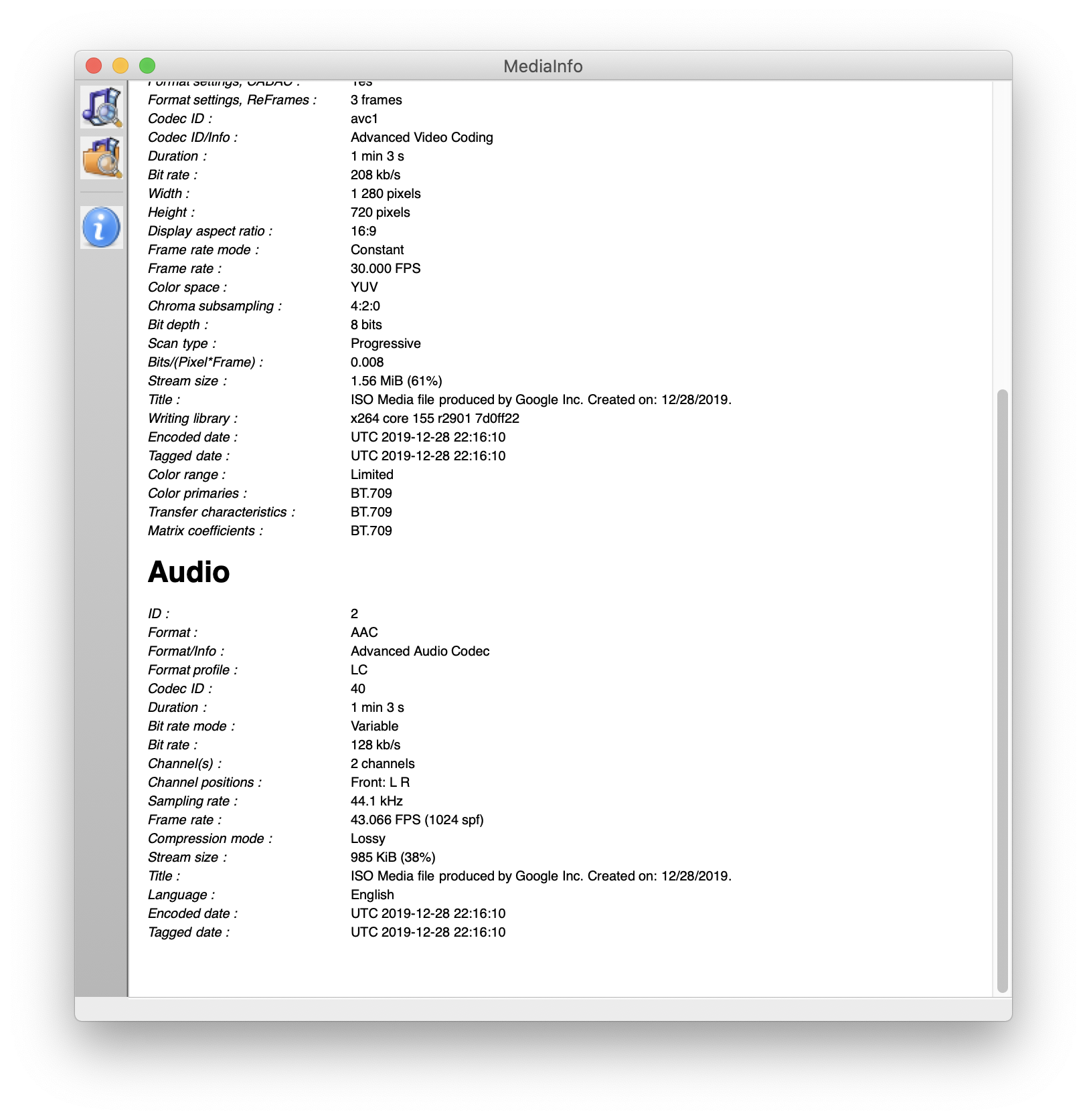Click the Codec ID value avc1
The height and width of the screenshot is (1120, 1087).
point(362,118)
